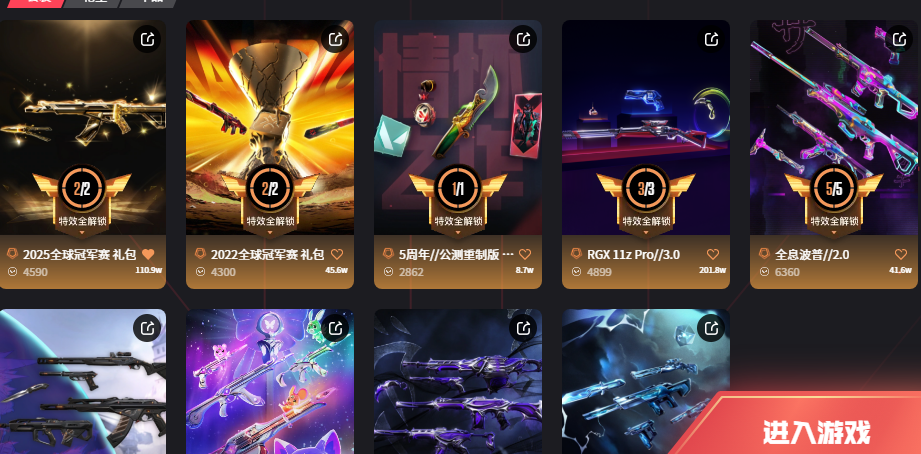
Task: Share the 全息波普//2.0 bundle
Action: [x=899, y=39]
